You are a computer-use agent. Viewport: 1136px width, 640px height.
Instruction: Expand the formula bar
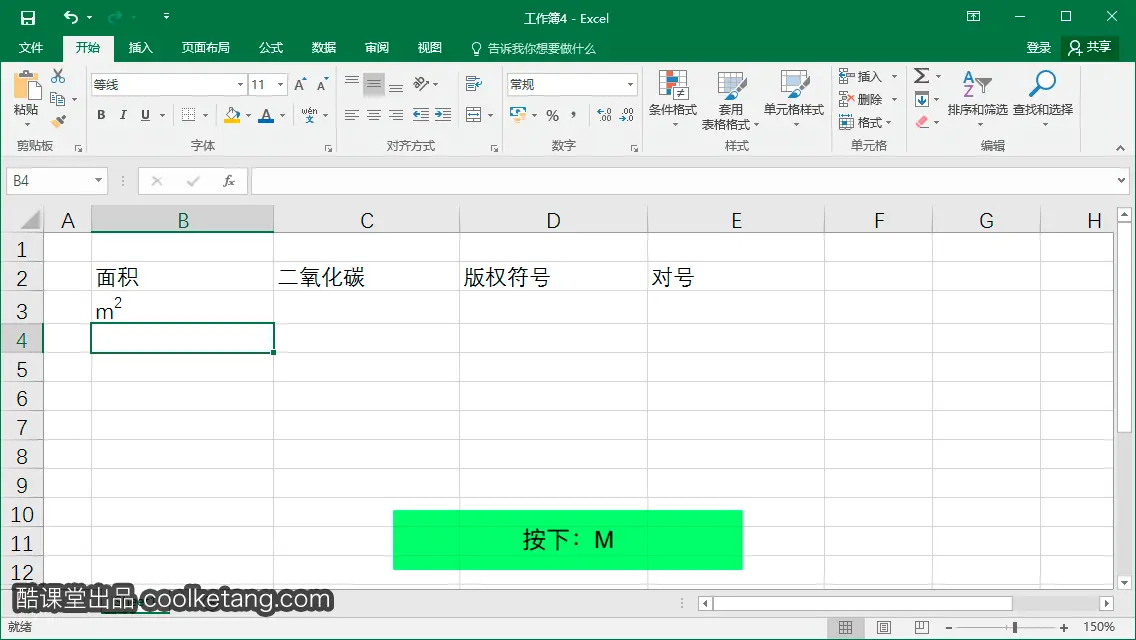[x=1121, y=180]
